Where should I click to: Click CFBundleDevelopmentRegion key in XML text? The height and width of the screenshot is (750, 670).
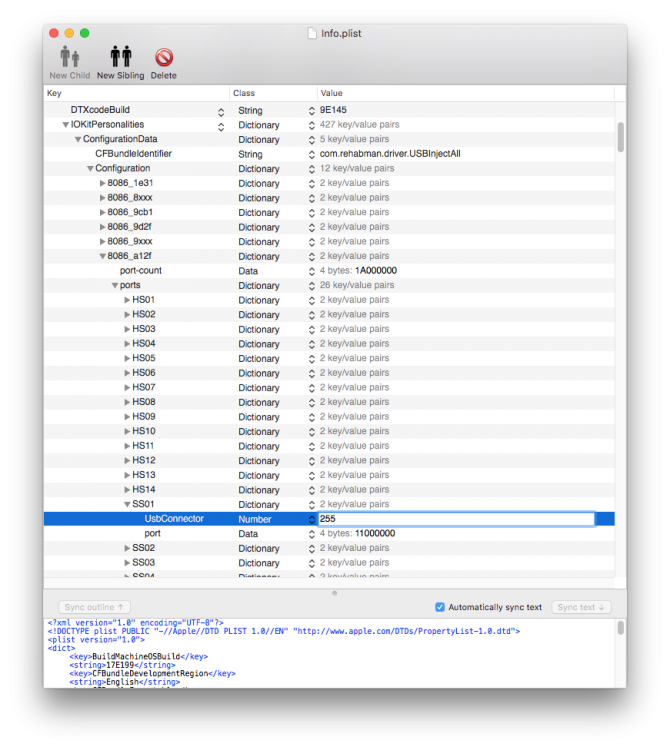click(150, 673)
